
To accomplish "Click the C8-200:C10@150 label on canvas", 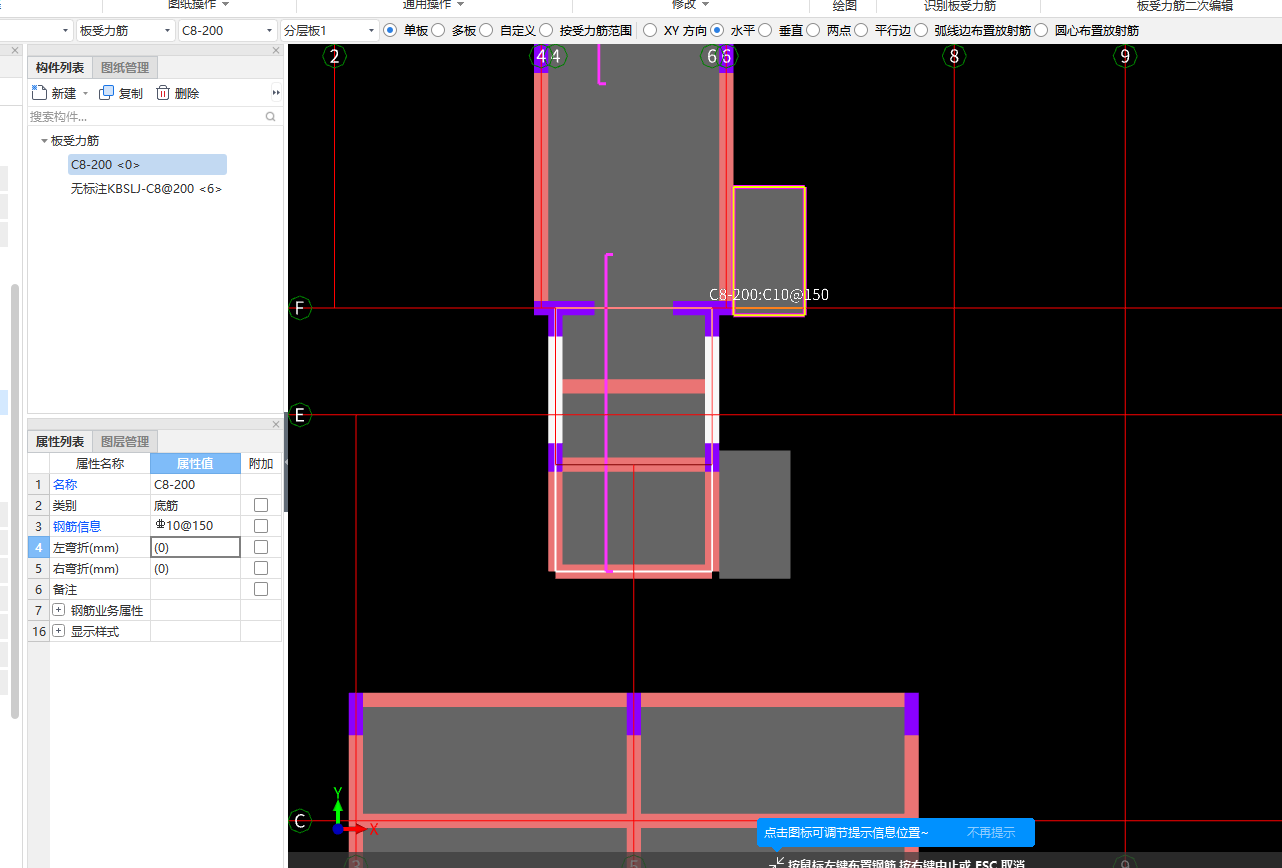I will coord(769,295).
